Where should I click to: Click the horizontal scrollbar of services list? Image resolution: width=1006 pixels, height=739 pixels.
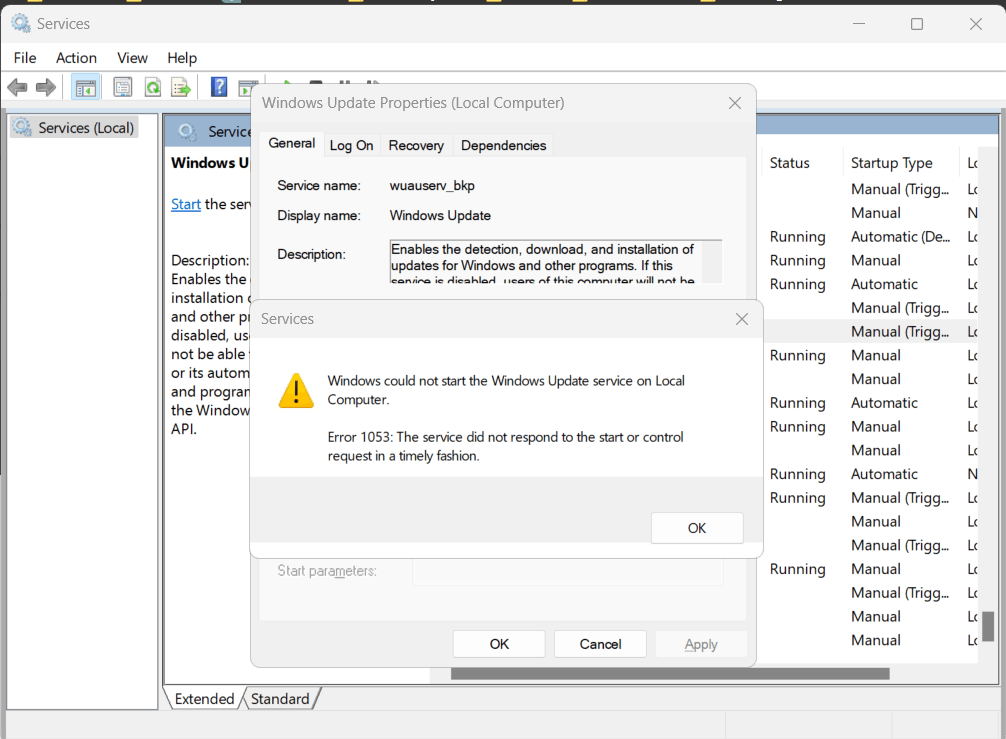click(670, 674)
